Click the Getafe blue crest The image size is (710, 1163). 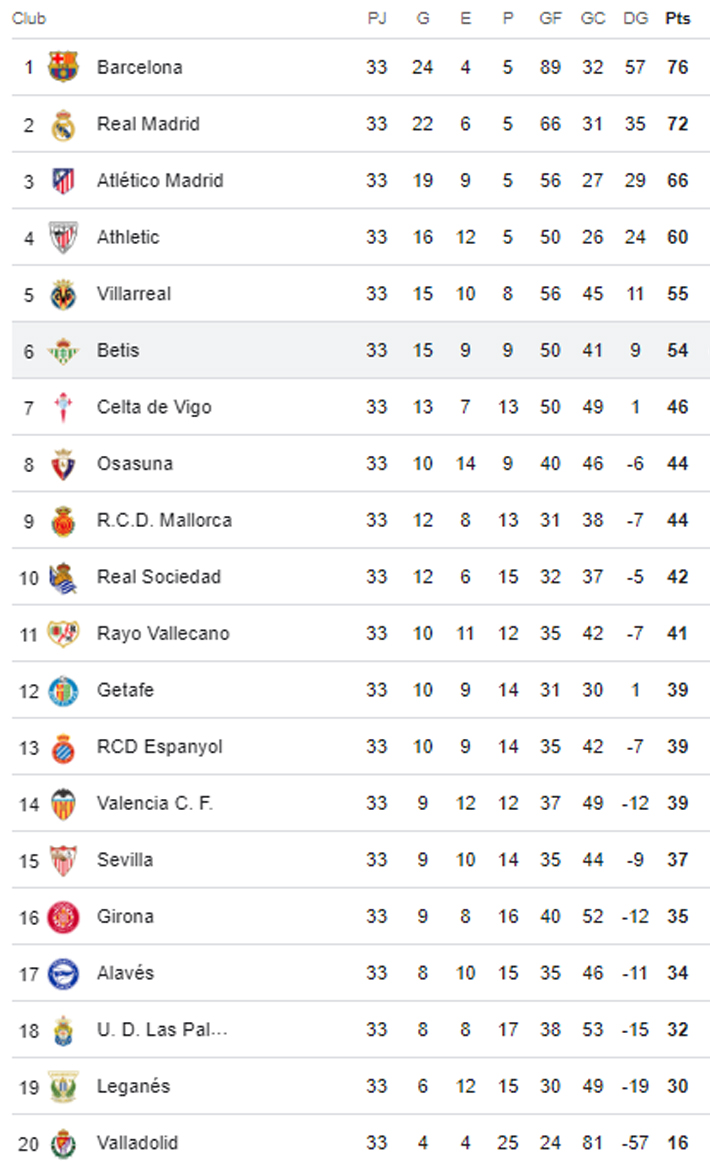coord(63,690)
